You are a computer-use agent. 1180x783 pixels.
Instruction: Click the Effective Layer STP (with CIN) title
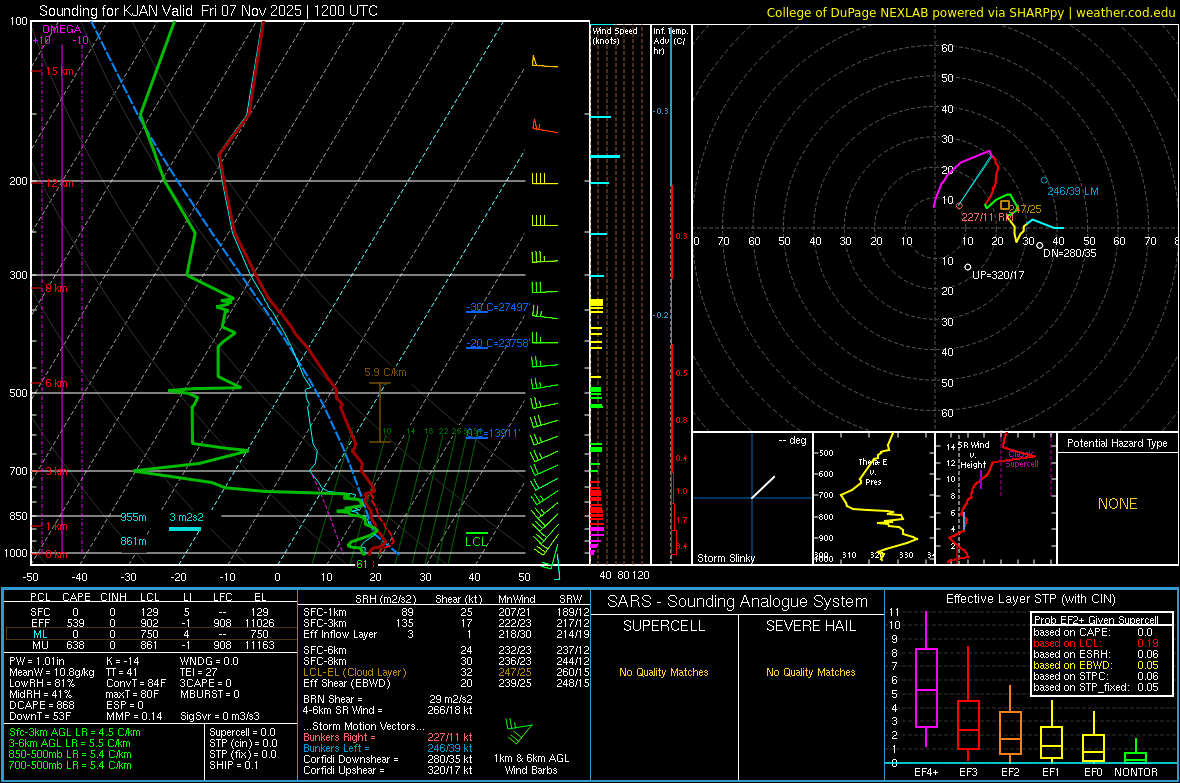[x=1030, y=599]
